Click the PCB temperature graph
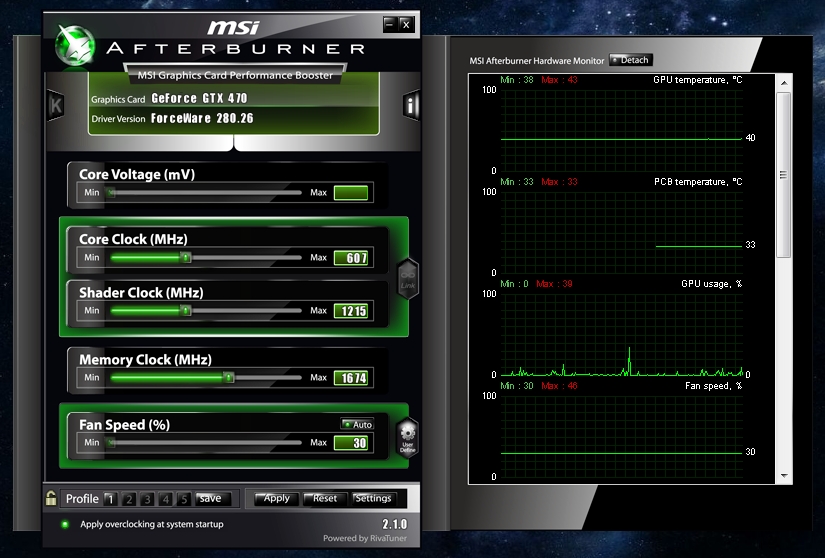Image resolution: width=825 pixels, height=558 pixels. pos(621,232)
